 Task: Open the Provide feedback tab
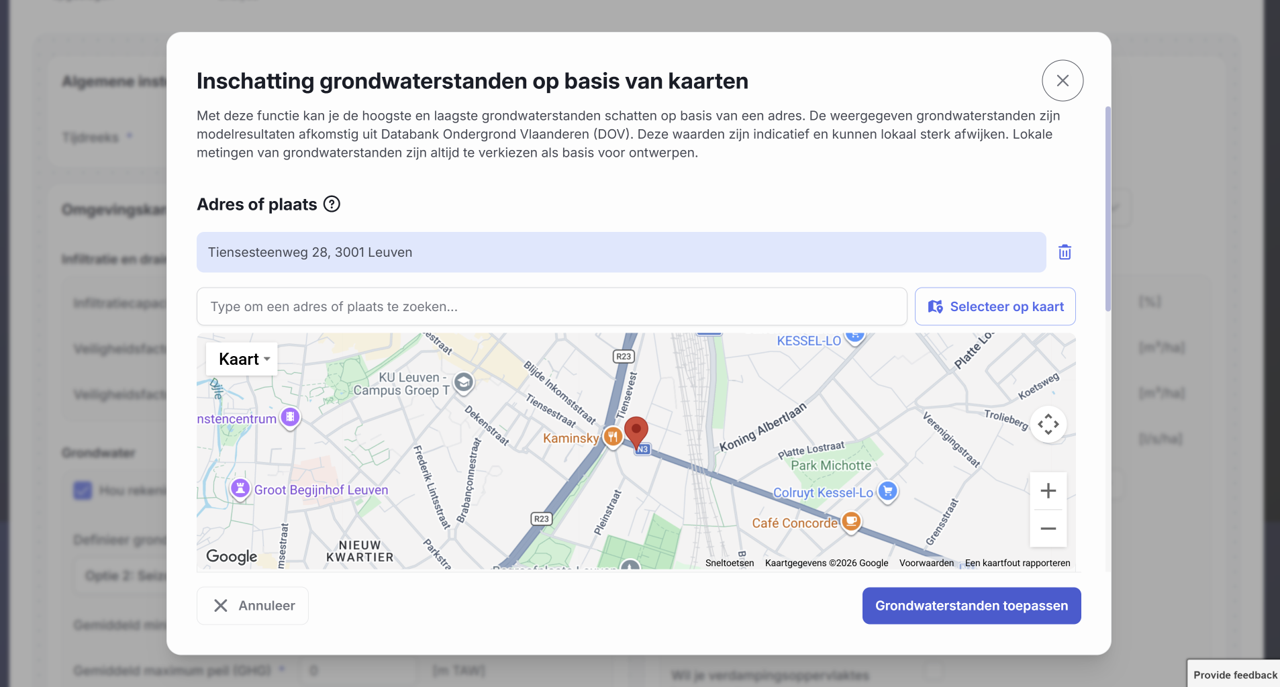1234,675
